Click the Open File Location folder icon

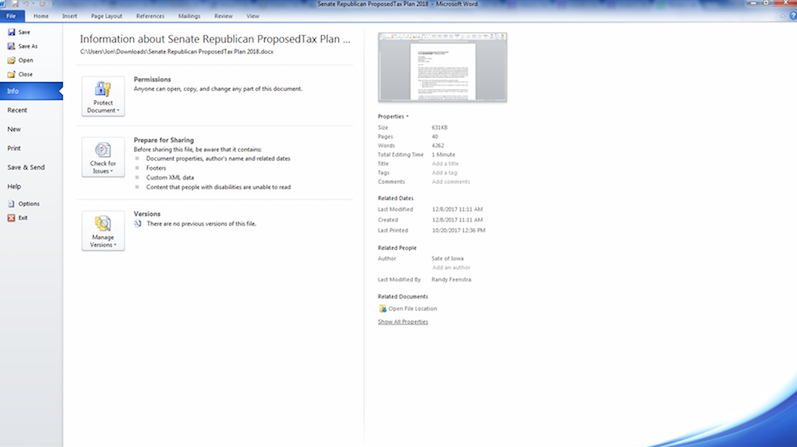point(383,309)
